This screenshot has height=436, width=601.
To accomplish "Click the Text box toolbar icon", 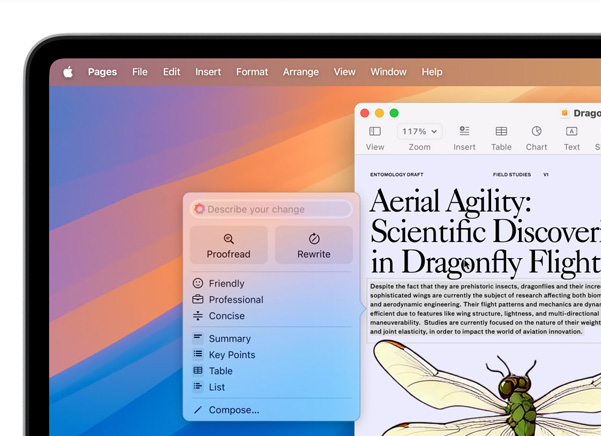I will (571, 131).
